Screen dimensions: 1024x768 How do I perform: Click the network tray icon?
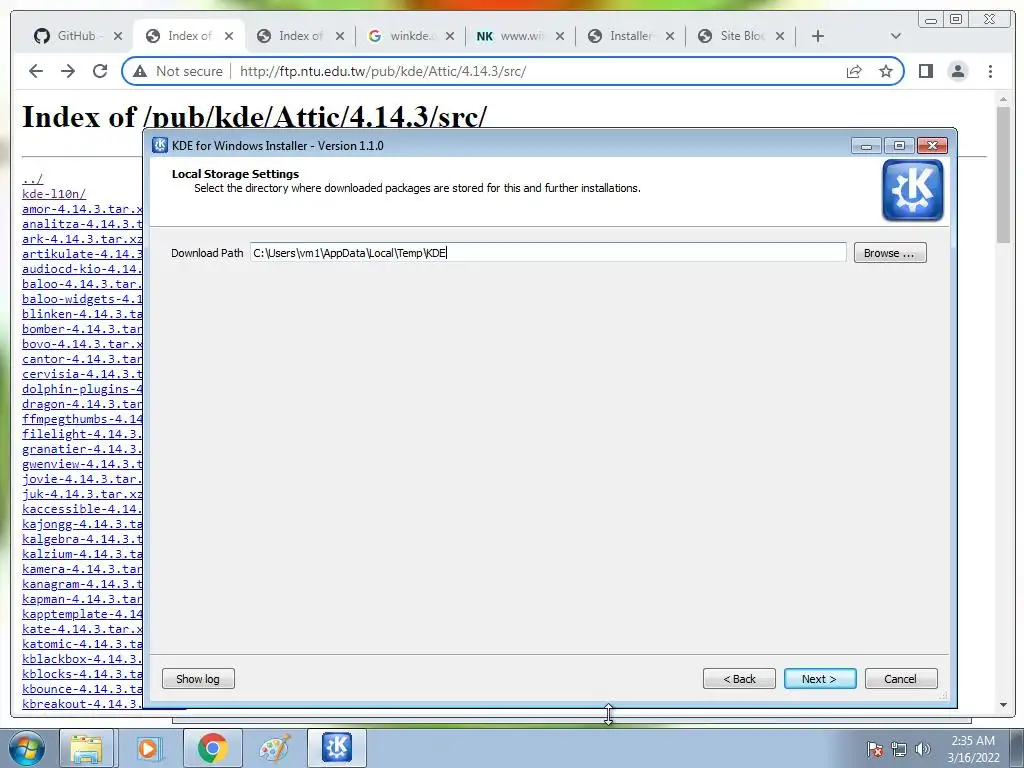click(899, 749)
